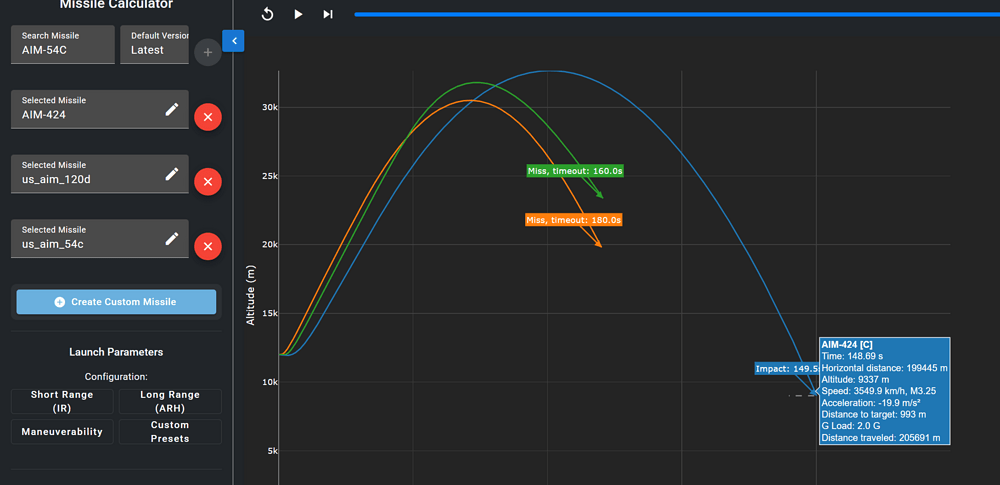Reset the simulation with the restart icon

(x=268, y=14)
